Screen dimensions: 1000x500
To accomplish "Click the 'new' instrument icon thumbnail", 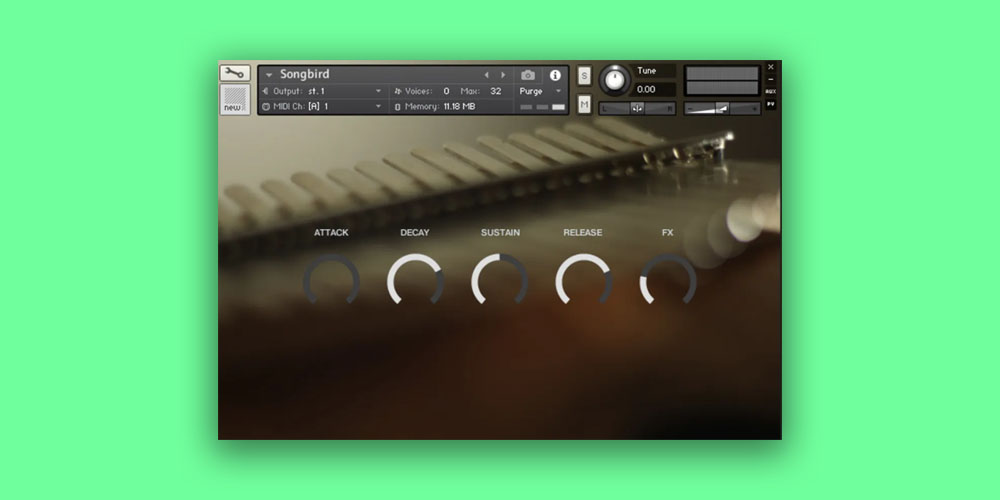I will click(x=235, y=99).
